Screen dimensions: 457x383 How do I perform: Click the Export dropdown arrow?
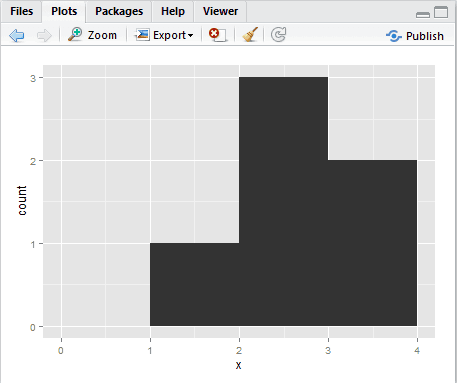(x=190, y=35)
